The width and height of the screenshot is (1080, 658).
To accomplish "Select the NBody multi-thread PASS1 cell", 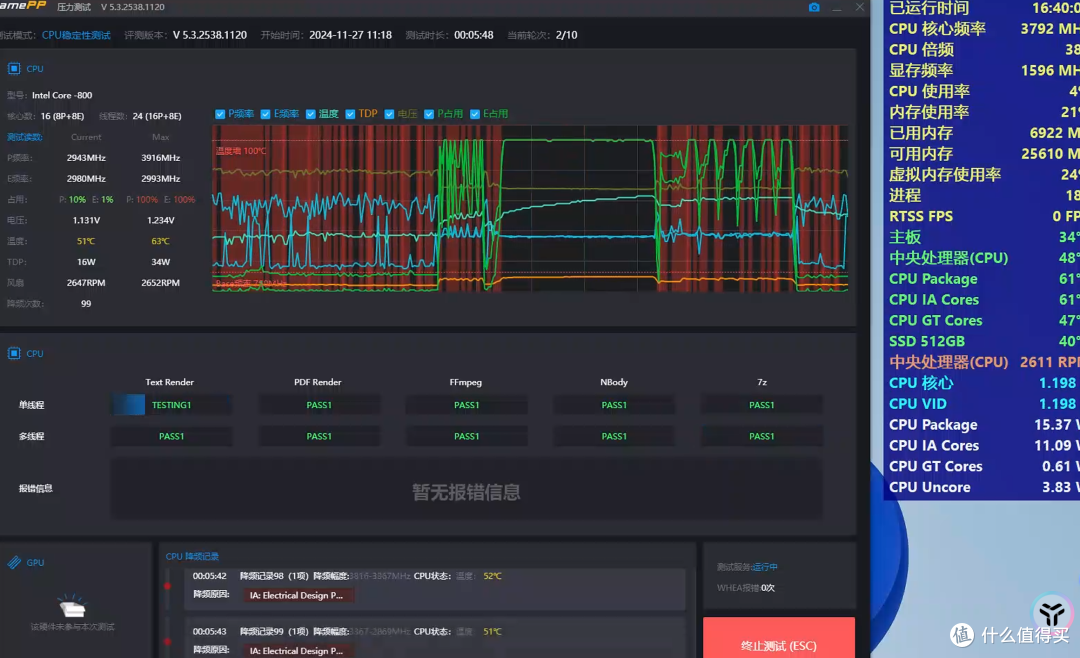I will (x=614, y=436).
